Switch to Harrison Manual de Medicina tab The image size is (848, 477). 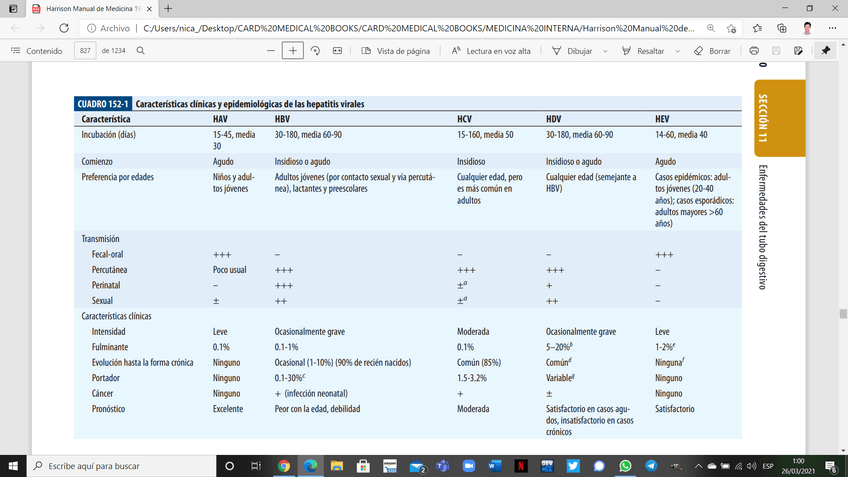pos(85,8)
